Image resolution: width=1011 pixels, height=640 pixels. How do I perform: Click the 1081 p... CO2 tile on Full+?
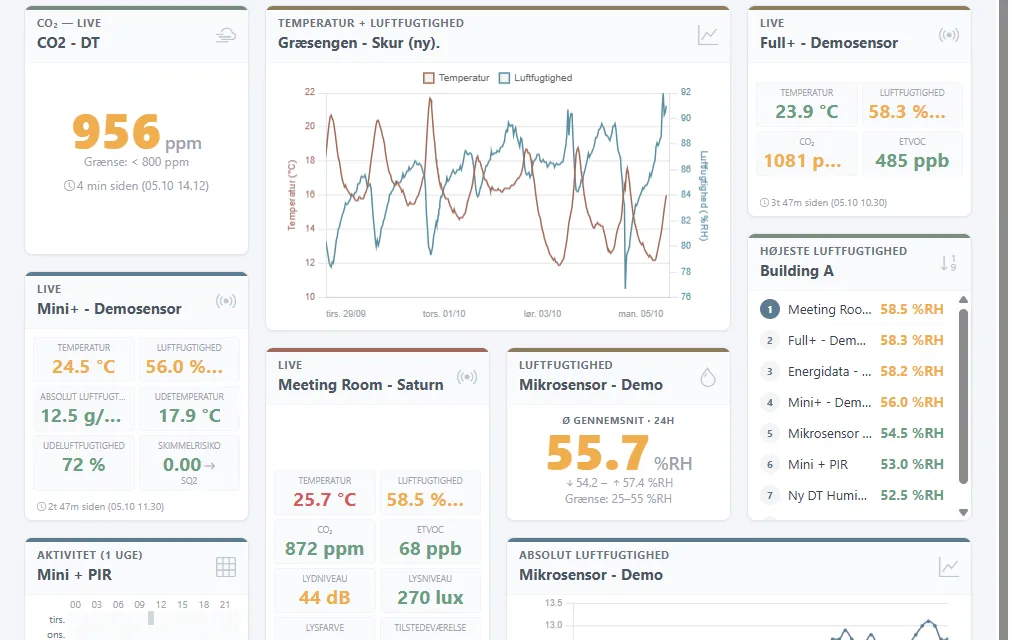point(807,153)
